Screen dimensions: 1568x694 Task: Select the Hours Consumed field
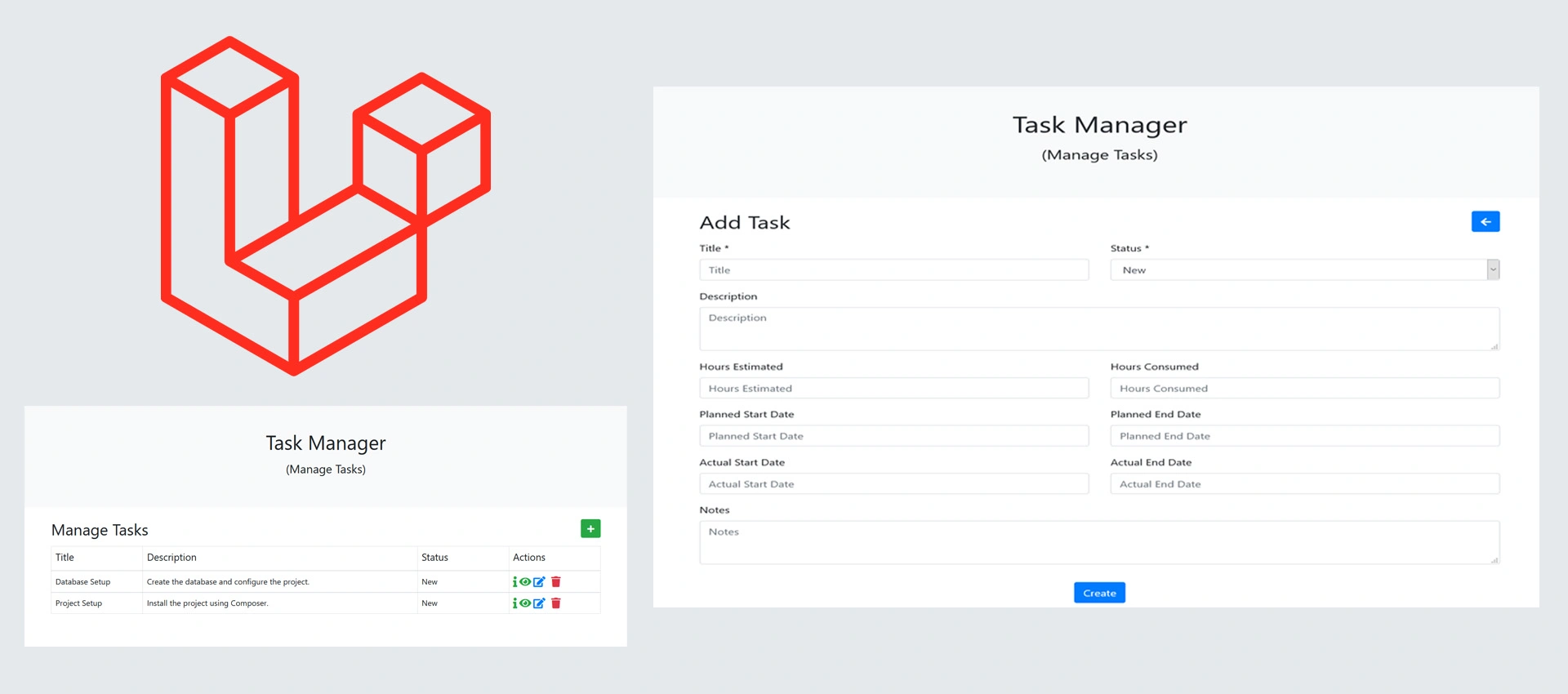1305,389
